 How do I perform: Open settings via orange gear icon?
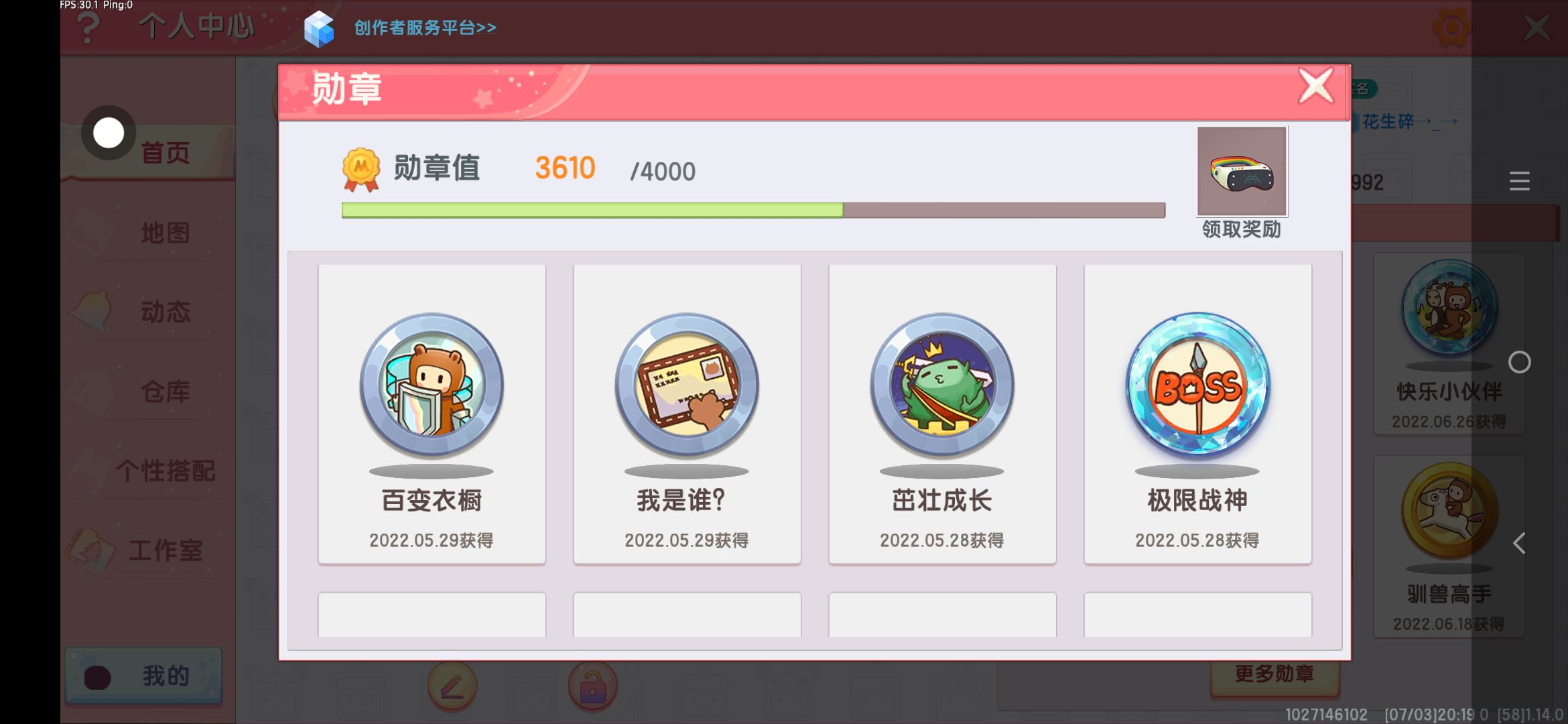(1451, 27)
